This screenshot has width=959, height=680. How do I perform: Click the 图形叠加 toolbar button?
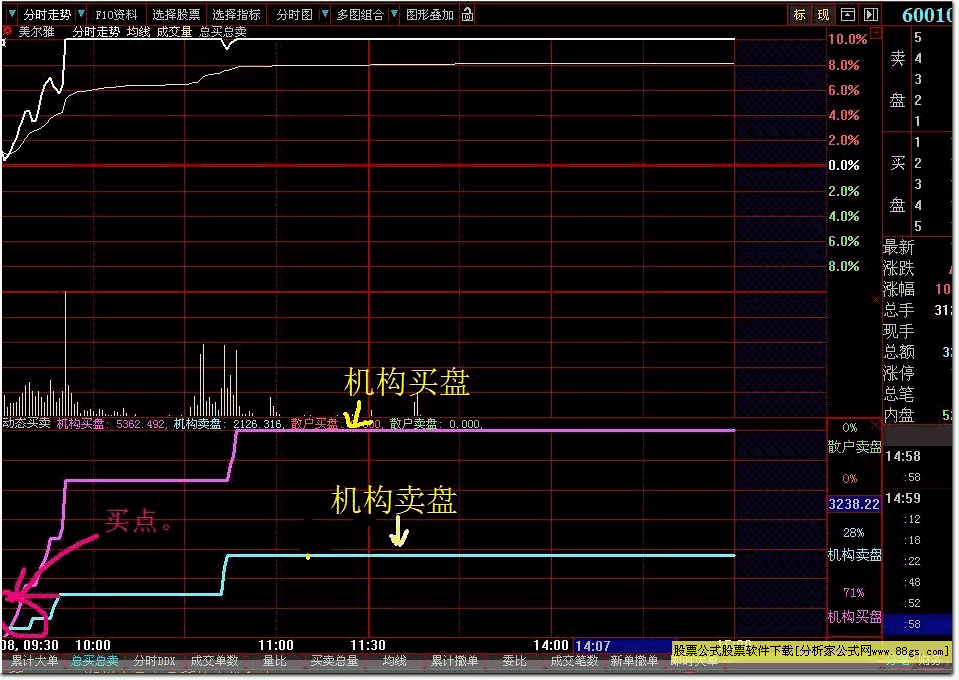pos(430,15)
